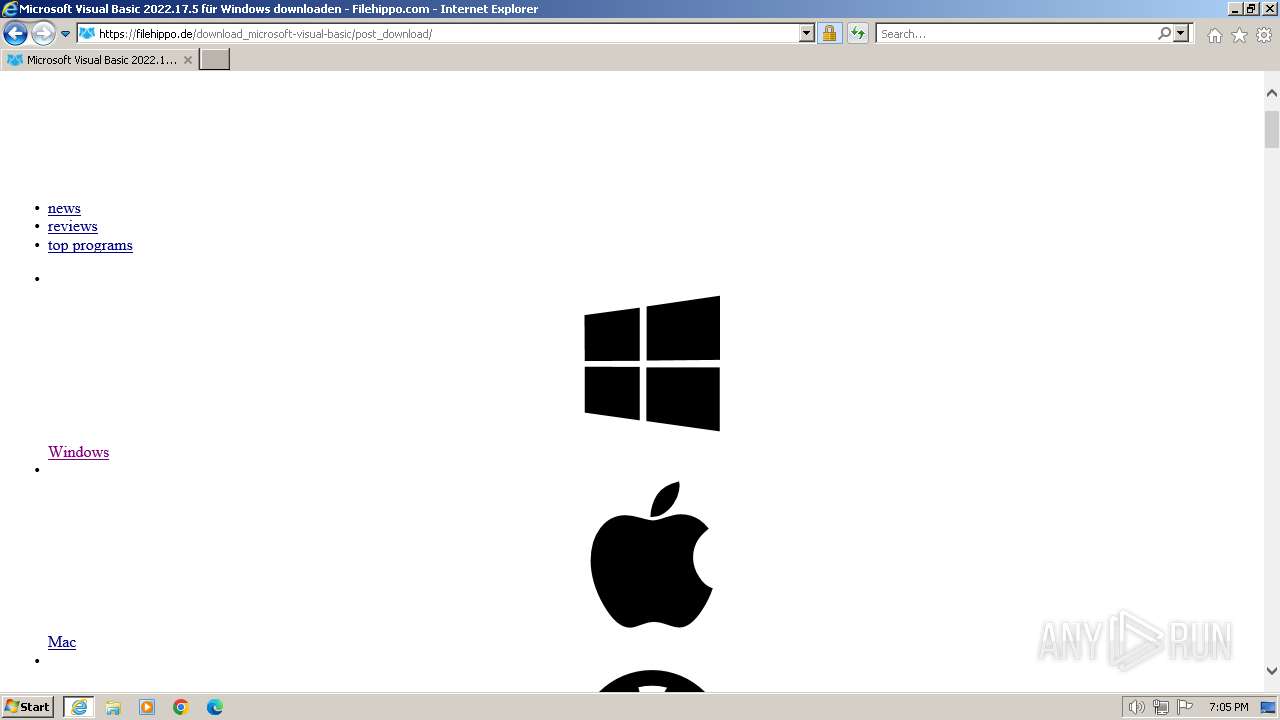Click the vertical scrollbar thumb
This screenshot has height=720, width=1280.
1272,129
